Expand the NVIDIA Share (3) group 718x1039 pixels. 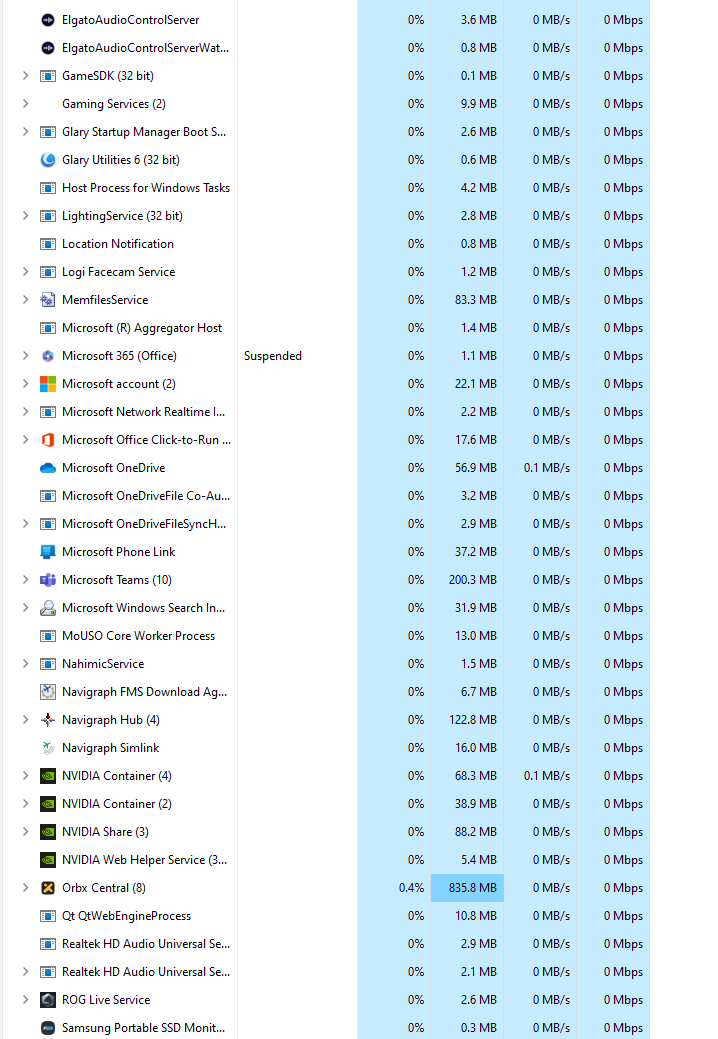(x=25, y=832)
